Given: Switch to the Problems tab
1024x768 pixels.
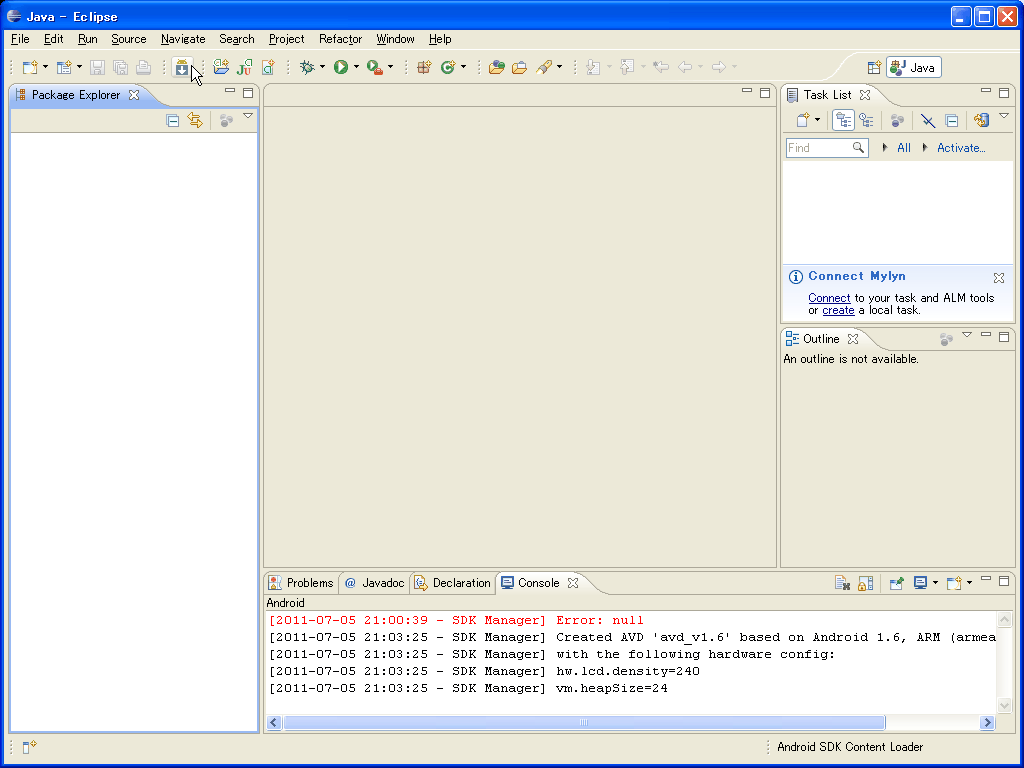Looking at the screenshot, I should coord(301,583).
